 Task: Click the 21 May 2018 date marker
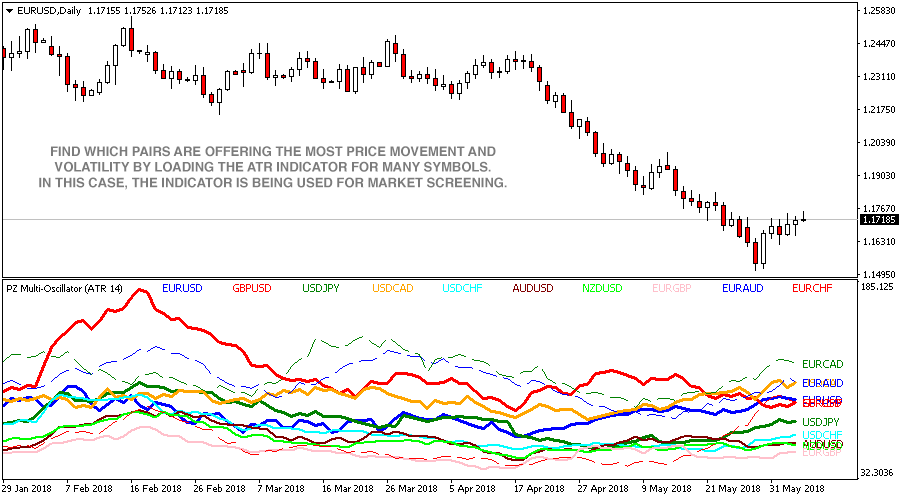click(x=733, y=489)
